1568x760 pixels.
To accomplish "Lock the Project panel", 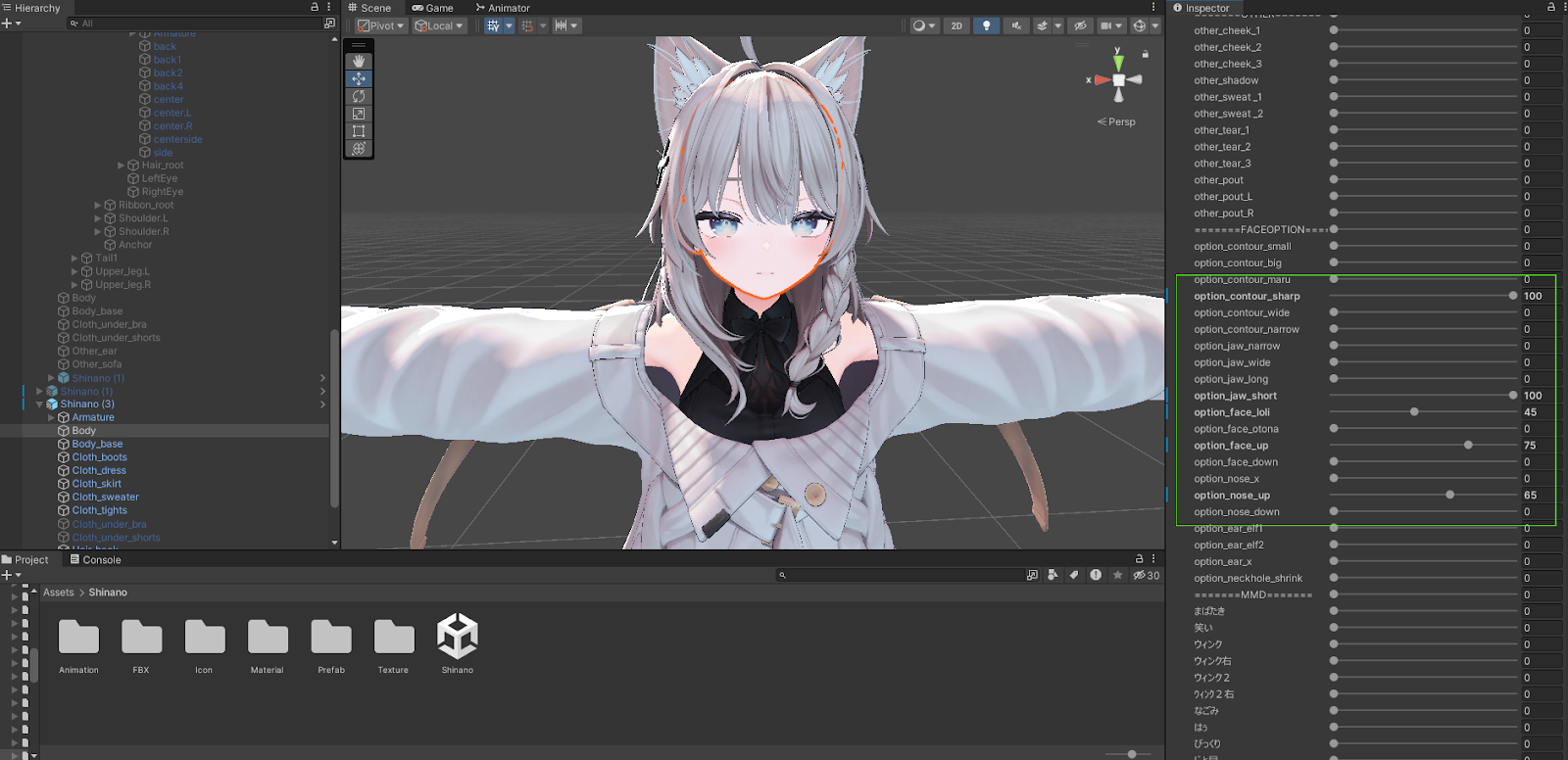I will tap(1139, 559).
